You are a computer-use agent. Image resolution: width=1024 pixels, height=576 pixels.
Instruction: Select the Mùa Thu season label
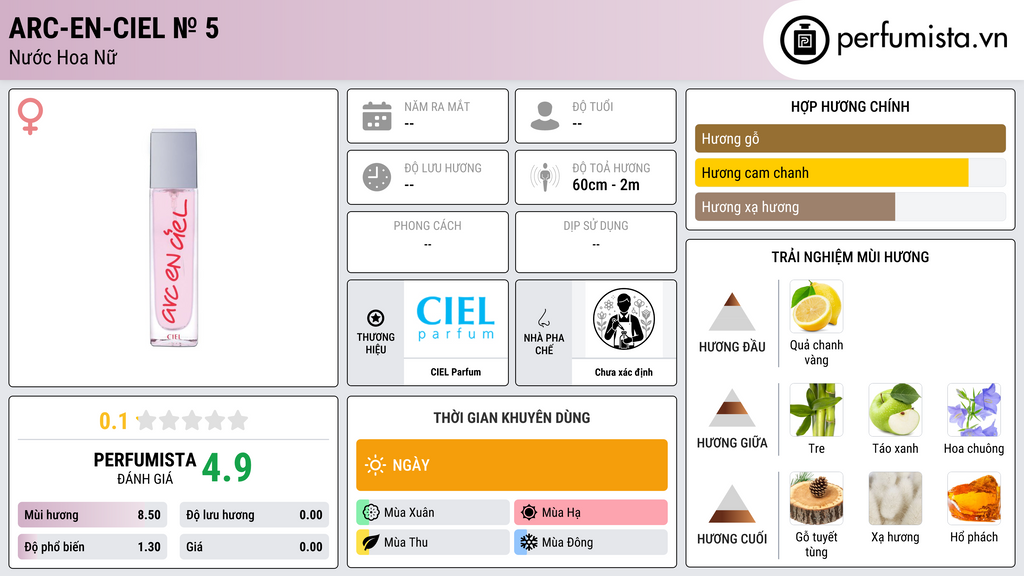click(x=406, y=542)
